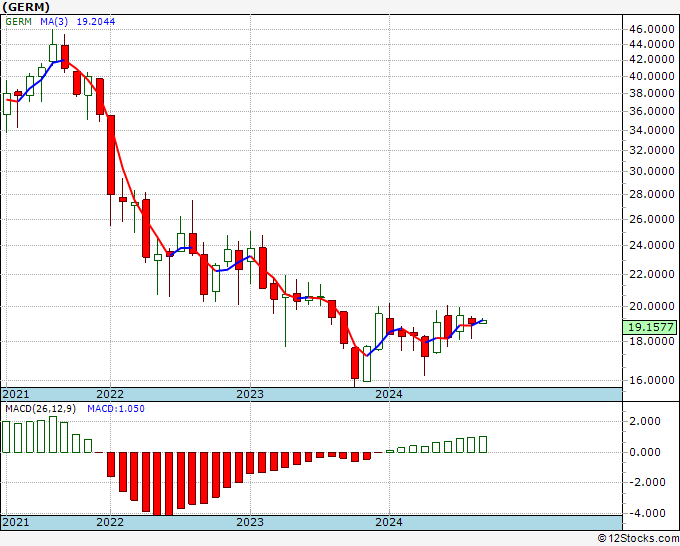Image resolution: width=680 pixels, height=546 pixels.
Task: Click the 24.0000 price axis label
Action: 651,245
